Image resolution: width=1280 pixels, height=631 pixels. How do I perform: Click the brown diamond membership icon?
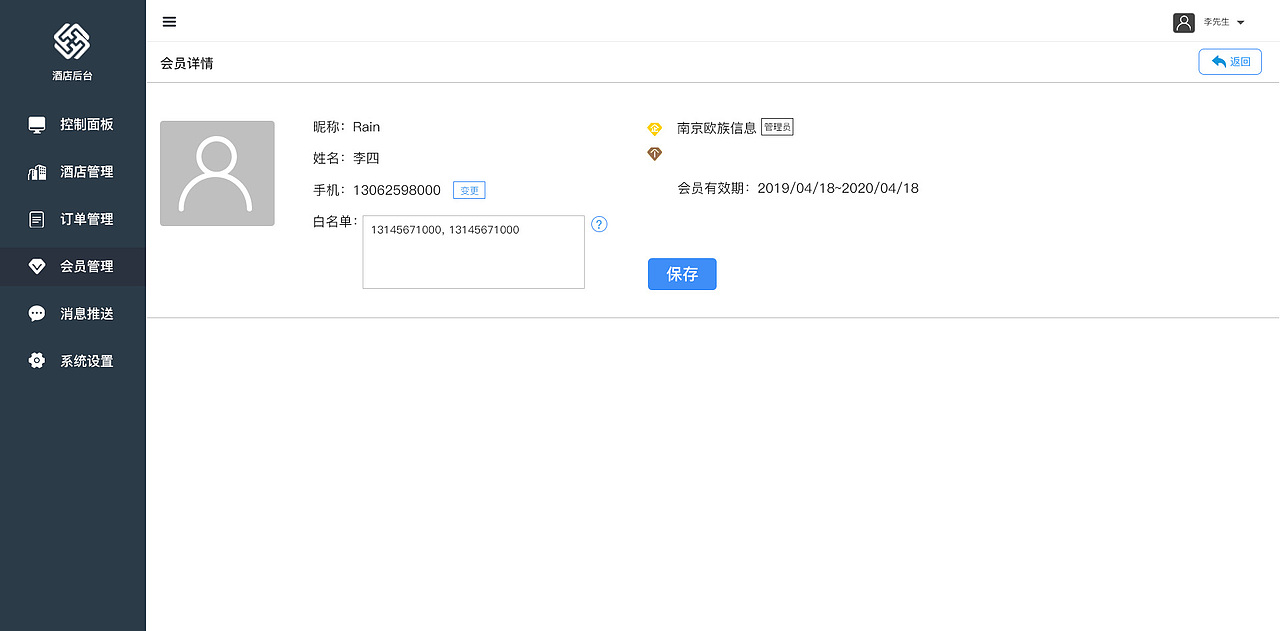(x=654, y=153)
